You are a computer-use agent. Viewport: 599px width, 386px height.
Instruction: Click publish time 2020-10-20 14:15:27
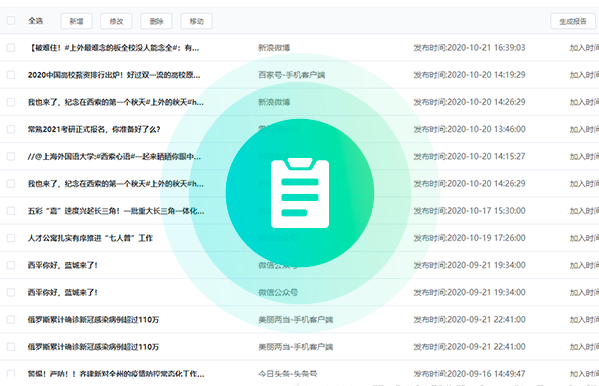(x=469, y=156)
